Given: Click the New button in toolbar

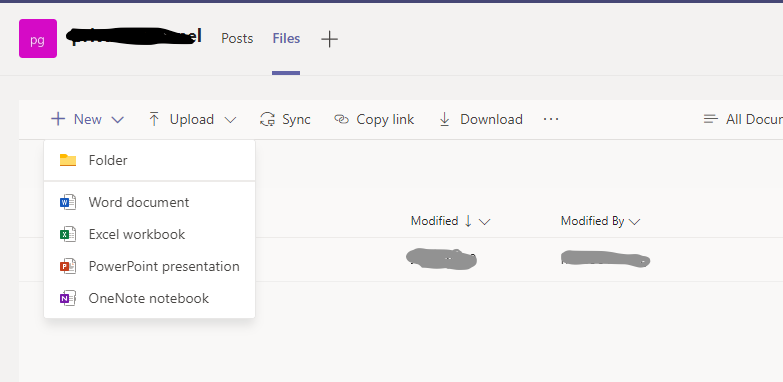Looking at the screenshot, I should [x=87, y=119].
